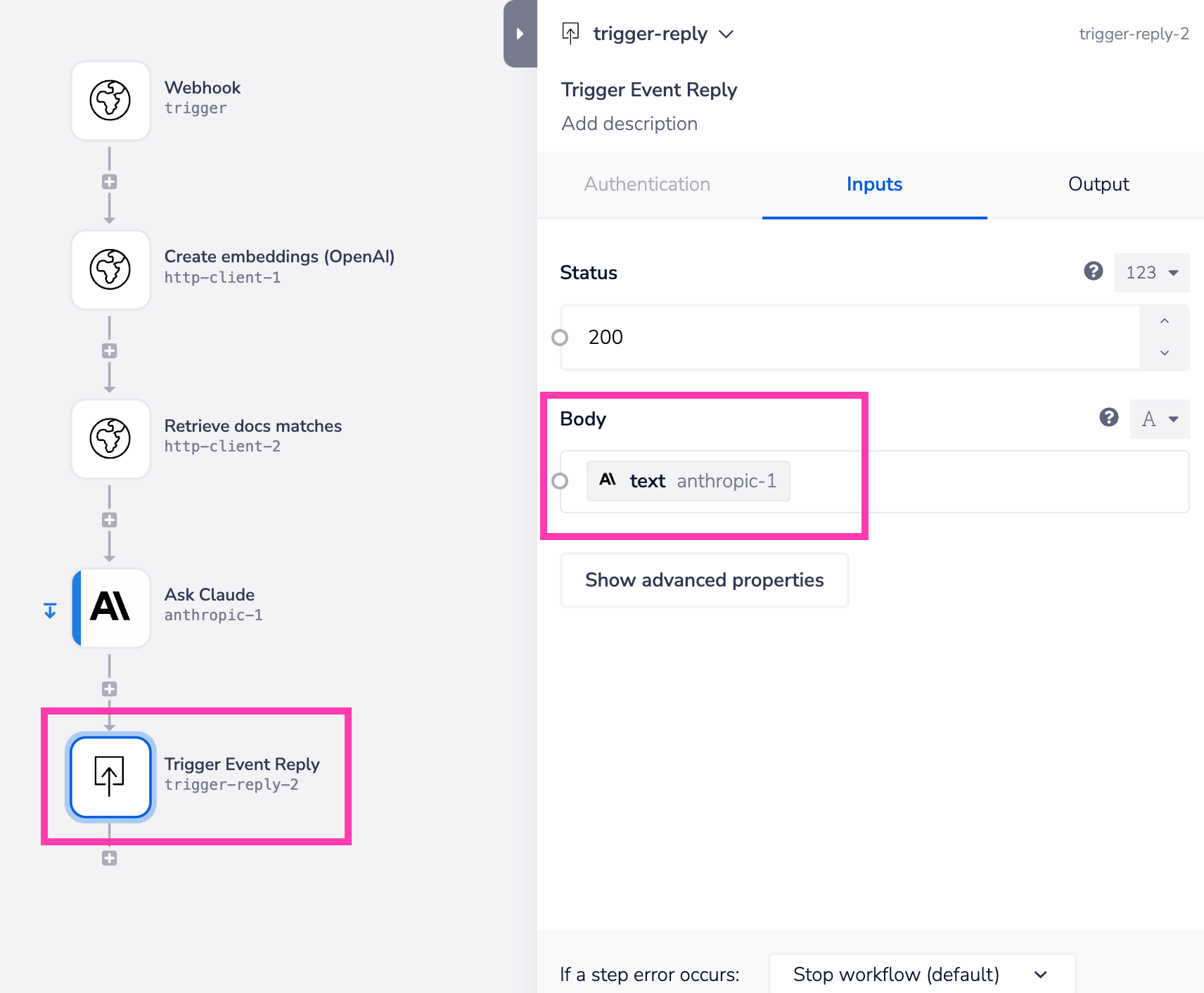Image resolution: width=1204 pixels, height=993 pixels.
Task: Select the Trigger Event Reply step icon
Action: coord(110,776)
